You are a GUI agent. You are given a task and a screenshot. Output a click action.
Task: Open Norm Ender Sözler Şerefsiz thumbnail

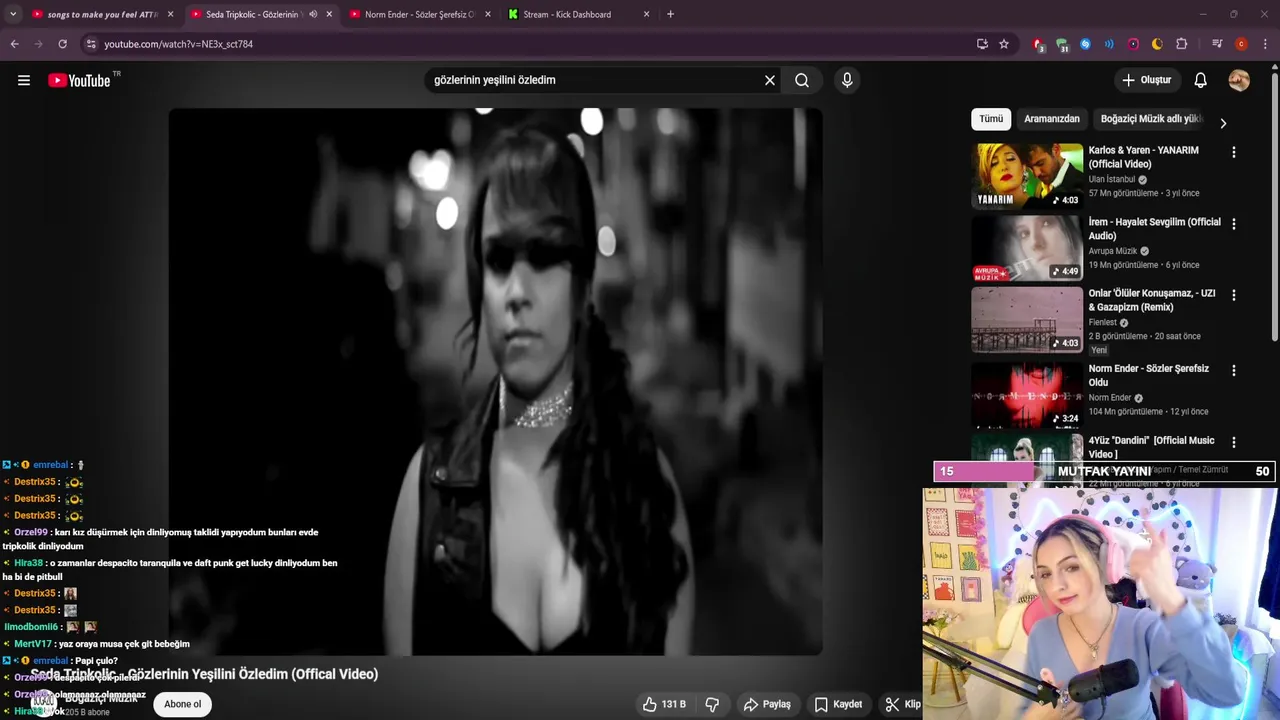(x=1027, y=394)
